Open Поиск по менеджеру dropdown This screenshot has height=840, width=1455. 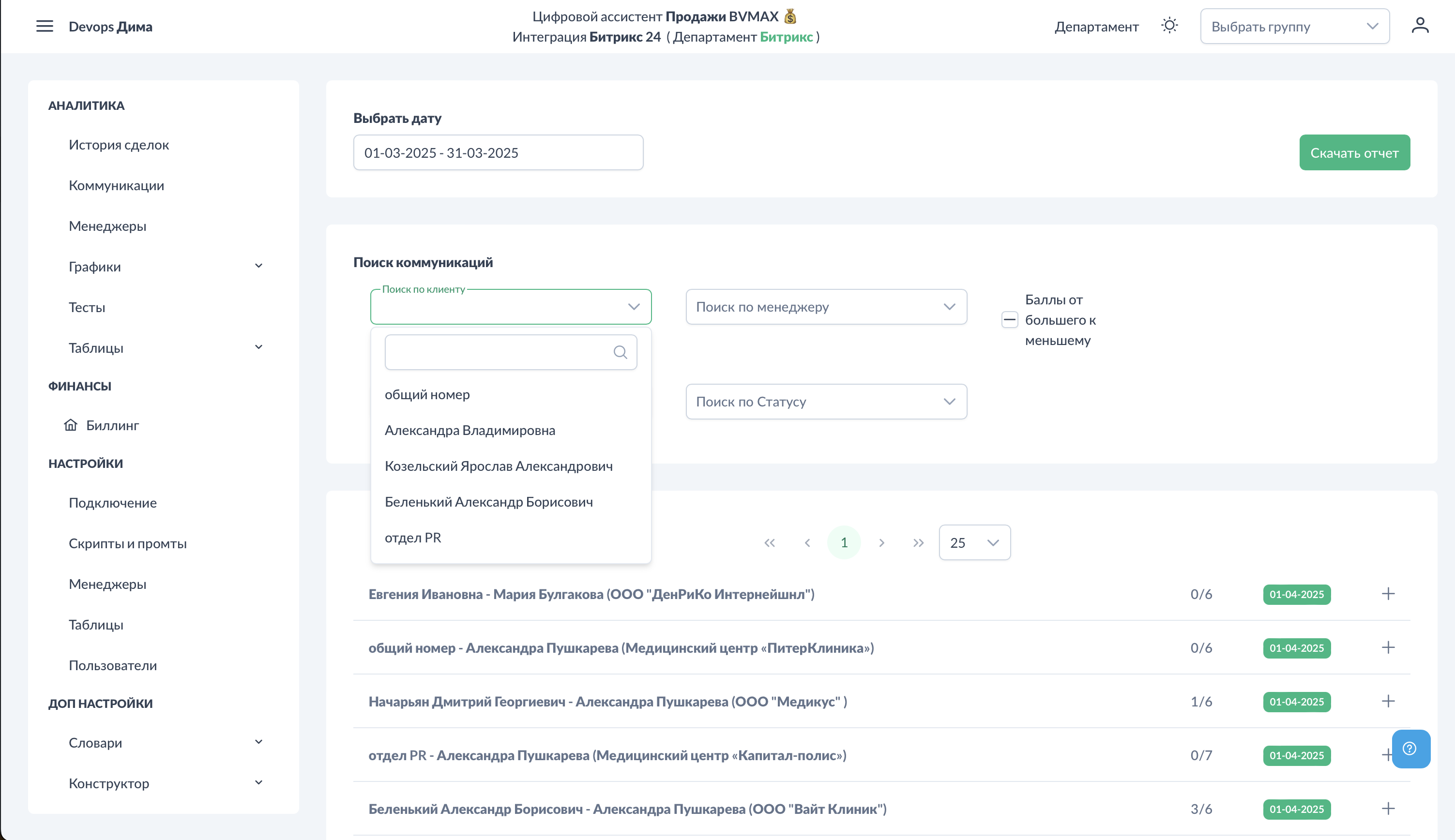(x=826, y=307)
